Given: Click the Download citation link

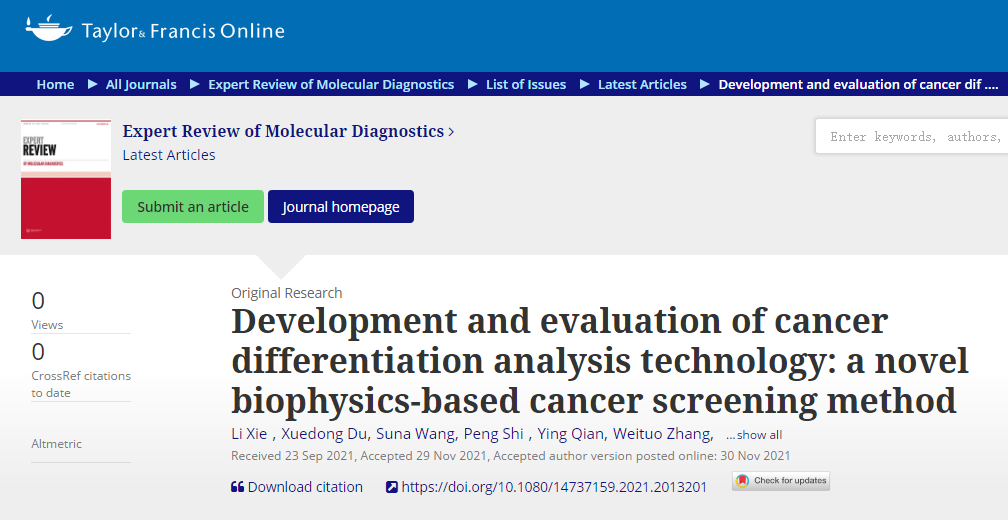Looking at the screenshot, I should click(305, 487).
